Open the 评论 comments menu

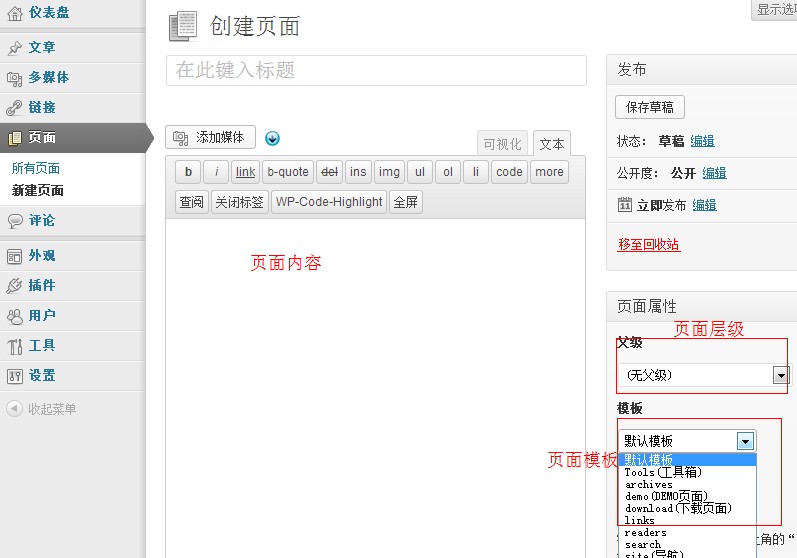[x=41, y=220]
